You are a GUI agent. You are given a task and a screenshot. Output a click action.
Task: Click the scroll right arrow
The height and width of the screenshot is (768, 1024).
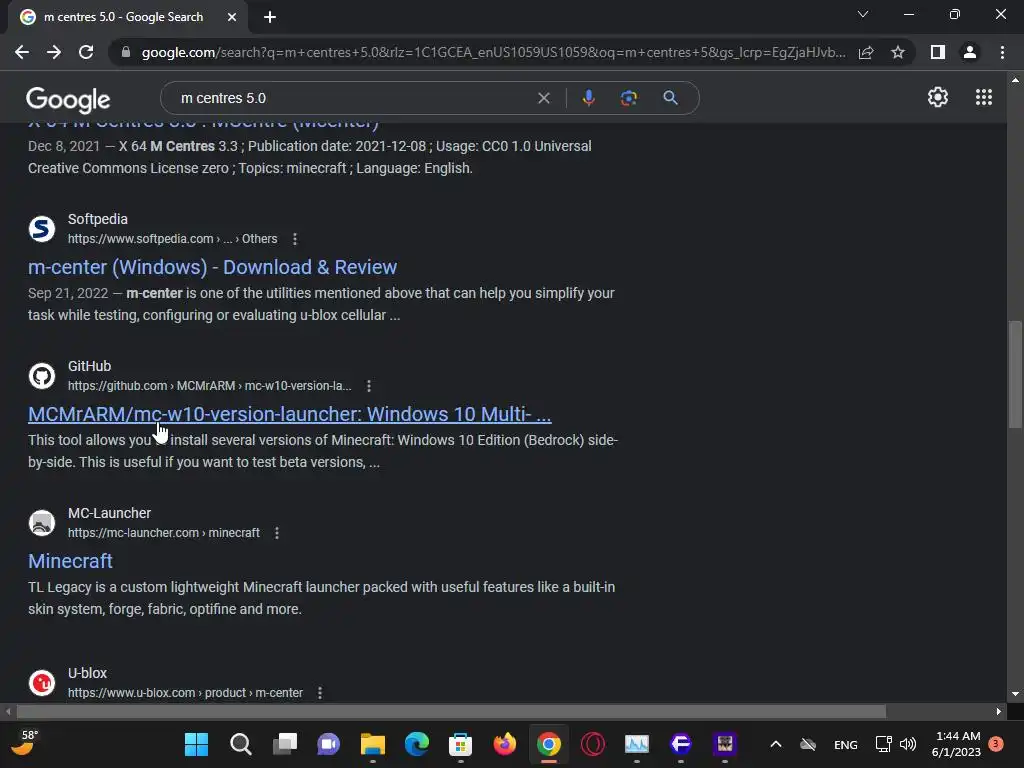(x=999, y=711)
